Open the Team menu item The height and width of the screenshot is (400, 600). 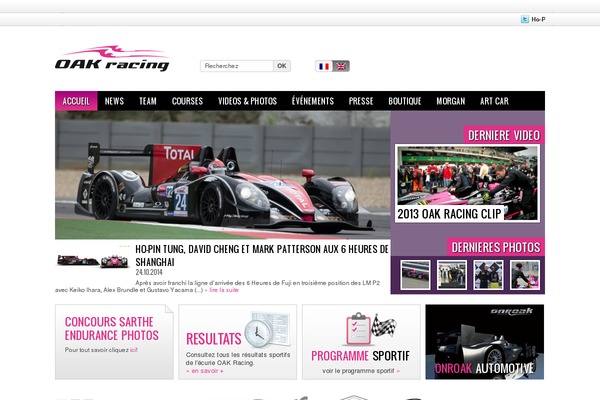[x=148, y=101]
